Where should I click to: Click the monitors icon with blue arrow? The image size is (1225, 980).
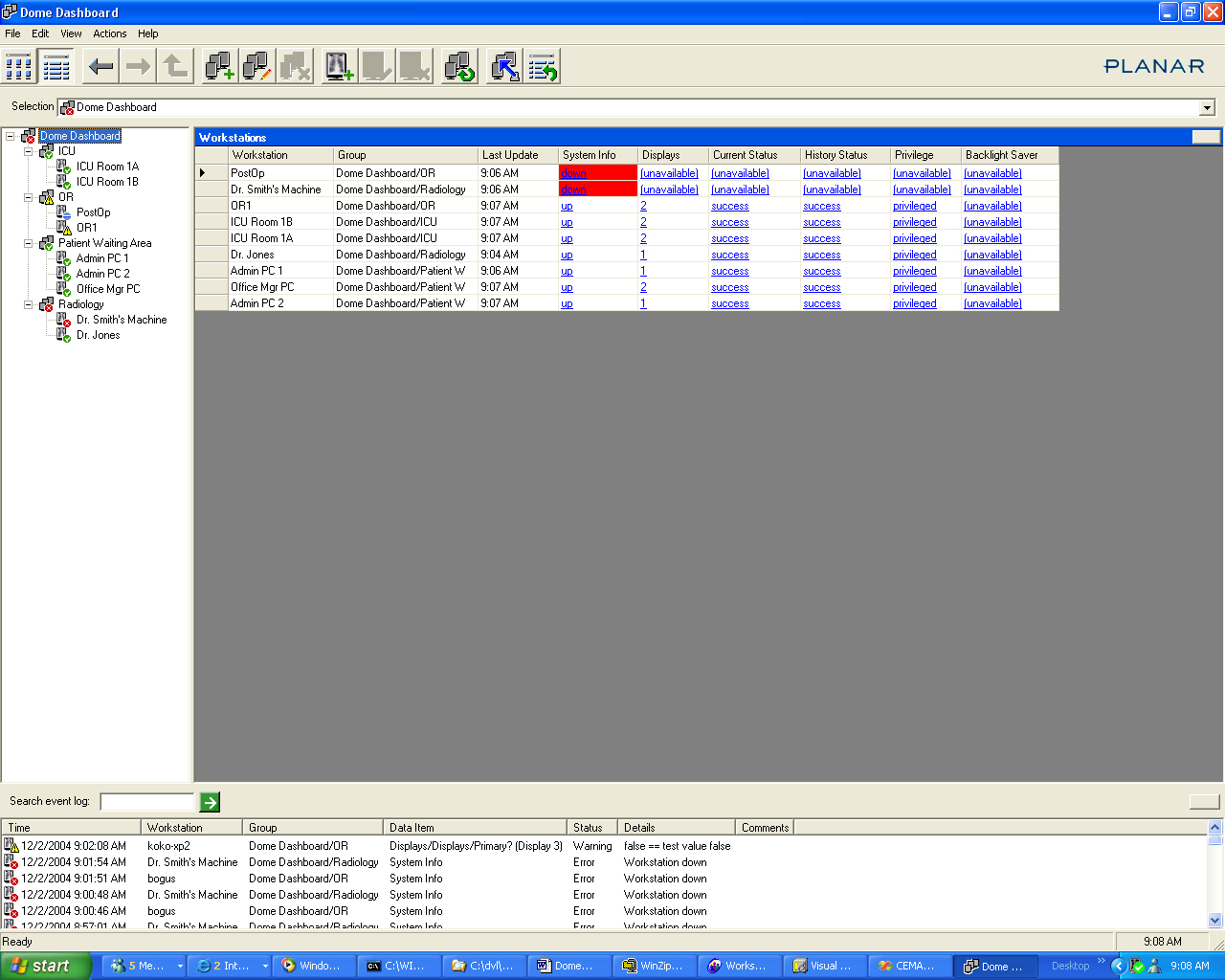504,67
